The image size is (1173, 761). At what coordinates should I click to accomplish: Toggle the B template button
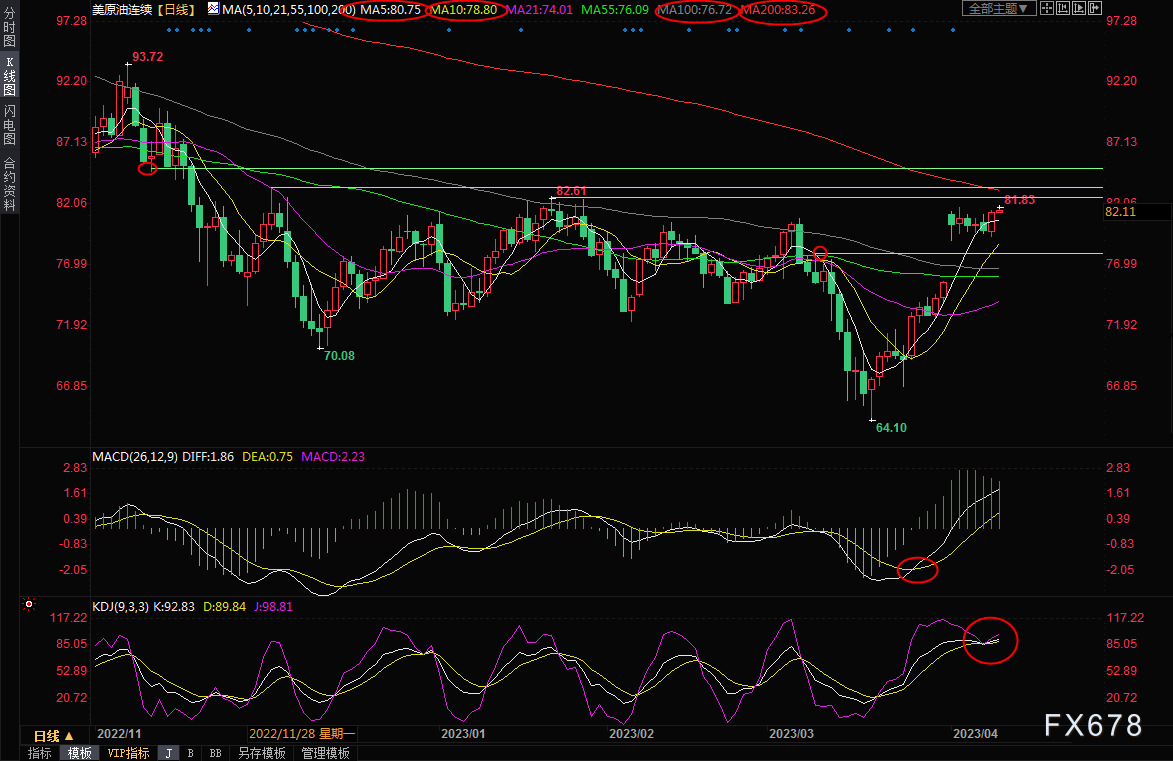pos(191,753)
